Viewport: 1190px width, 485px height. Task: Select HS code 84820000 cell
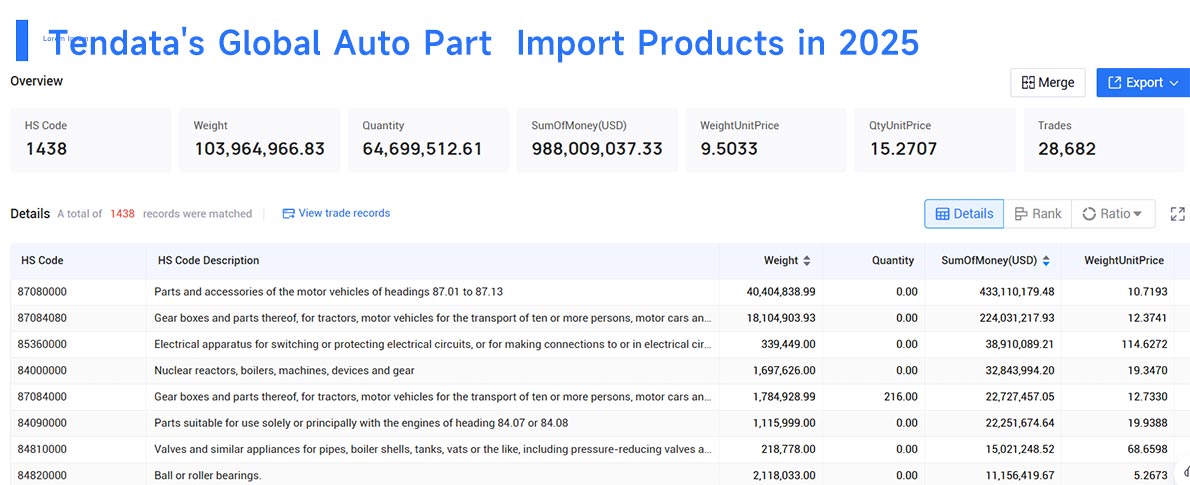pyautogui.click(x=44, y=476)
